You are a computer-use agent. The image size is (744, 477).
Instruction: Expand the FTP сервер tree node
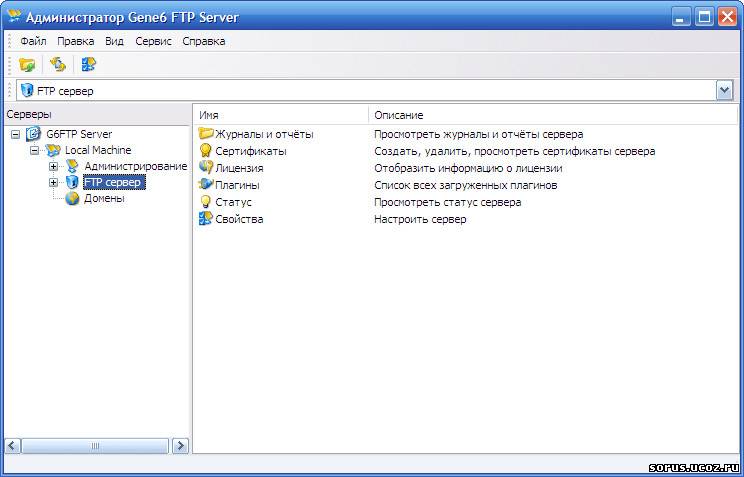(53, 182)
